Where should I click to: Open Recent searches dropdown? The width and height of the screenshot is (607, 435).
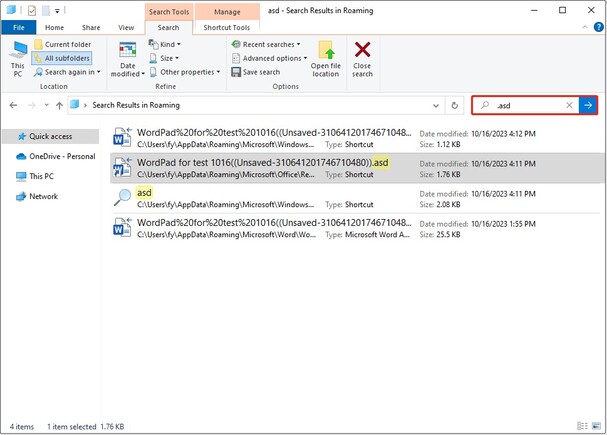(x=266, y=44)
